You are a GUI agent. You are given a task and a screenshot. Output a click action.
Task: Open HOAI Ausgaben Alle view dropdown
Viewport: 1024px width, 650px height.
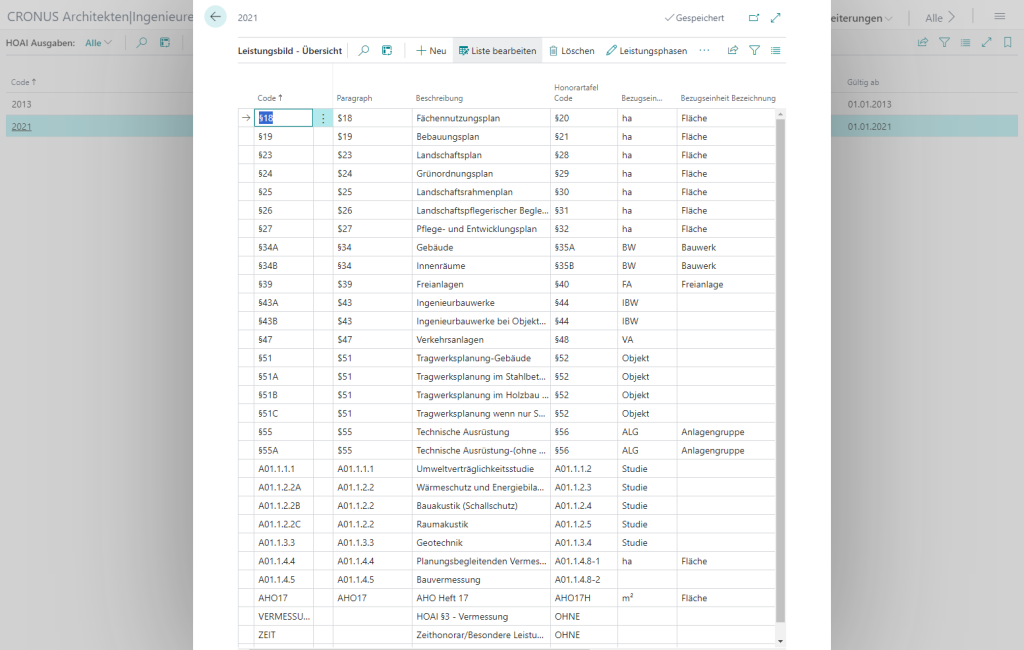[99, 42]
